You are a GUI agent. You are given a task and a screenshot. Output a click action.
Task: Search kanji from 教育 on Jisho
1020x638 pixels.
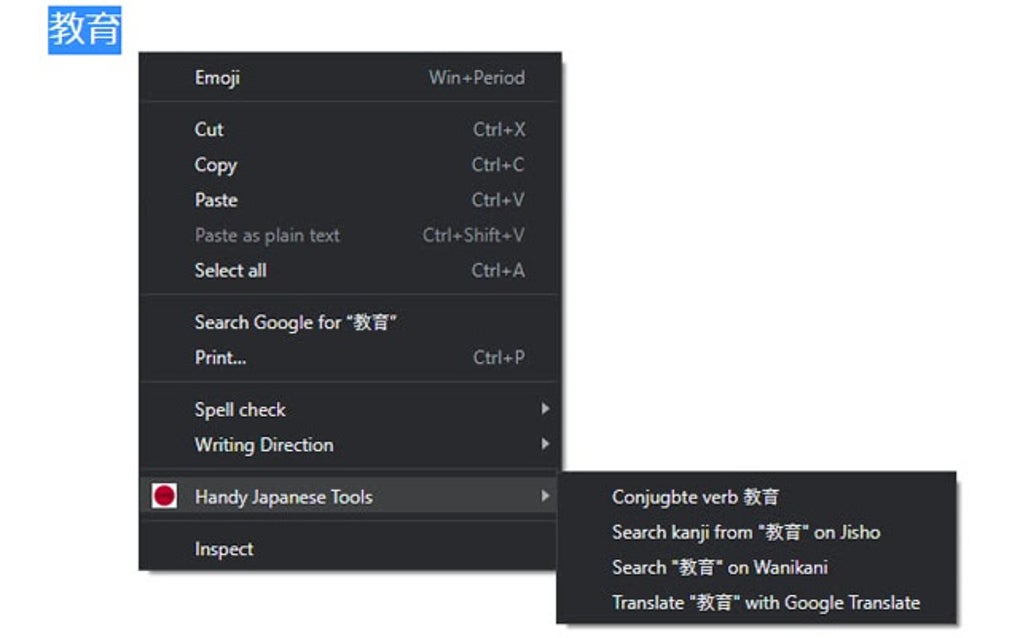point(746,532)
